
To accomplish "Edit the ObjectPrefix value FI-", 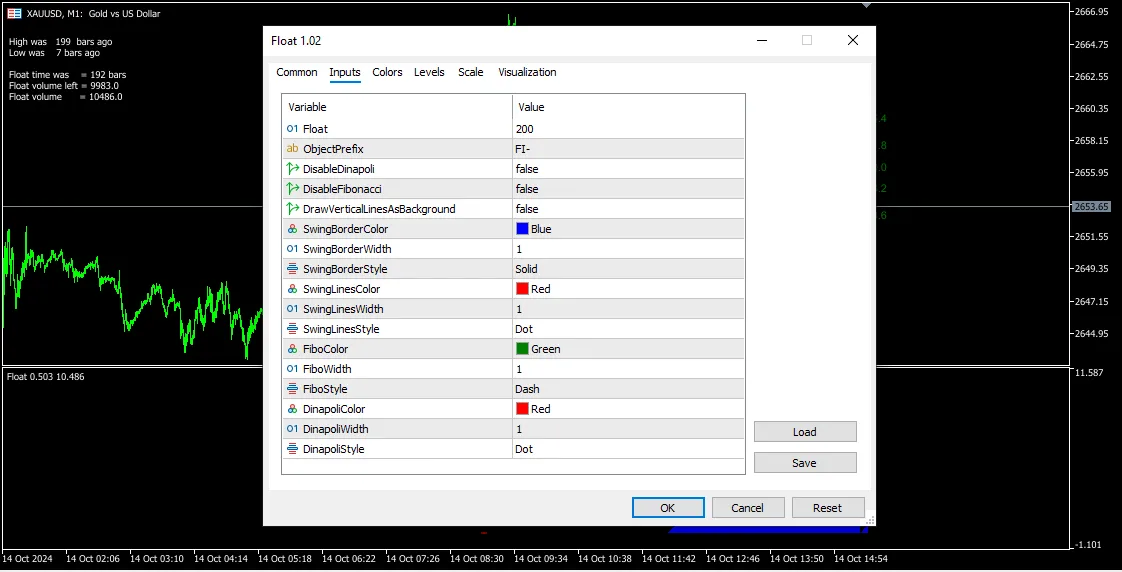I will (x=628, y=149).
